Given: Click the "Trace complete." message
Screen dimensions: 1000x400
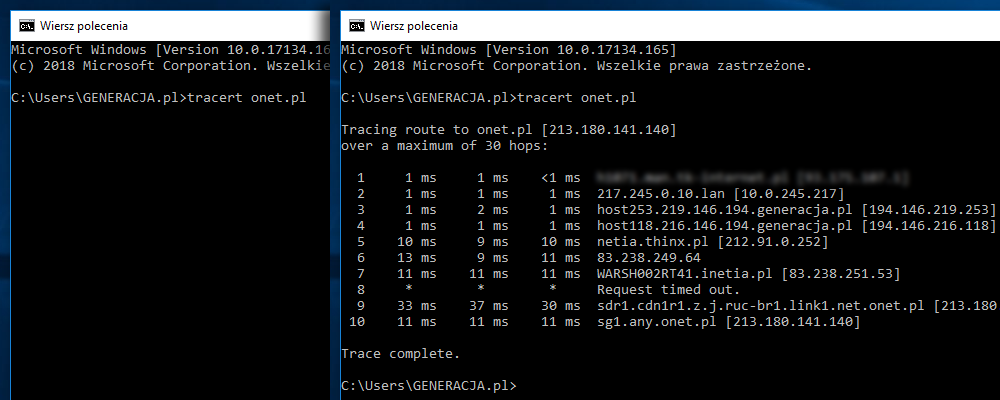Looking at the screenshot, I should pyautogui.click(x=401, y=353).
